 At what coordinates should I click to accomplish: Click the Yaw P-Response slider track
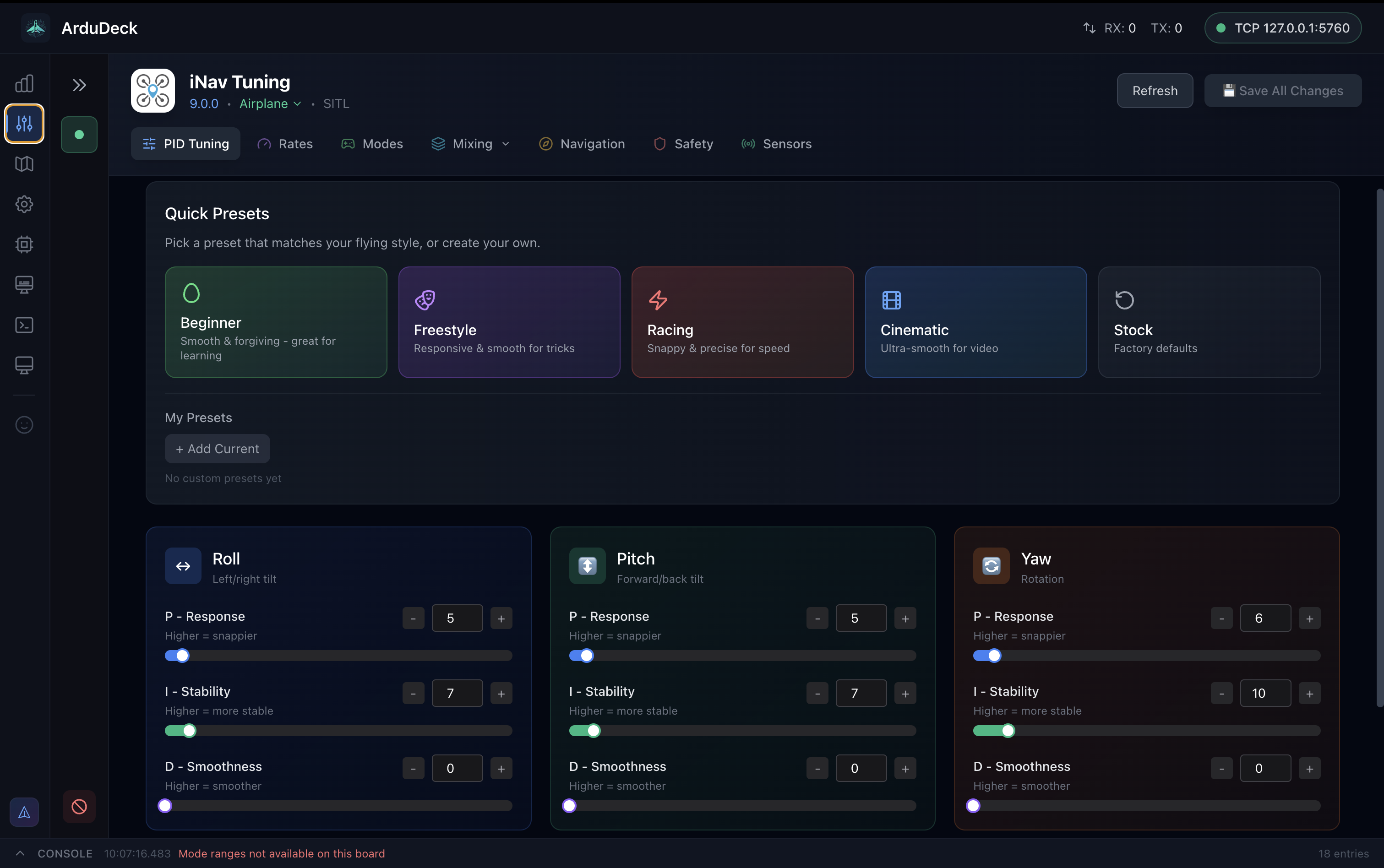coord(1147,656)
